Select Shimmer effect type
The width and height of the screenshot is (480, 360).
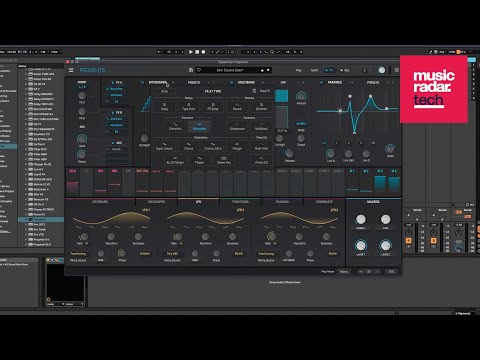(261, 107)
